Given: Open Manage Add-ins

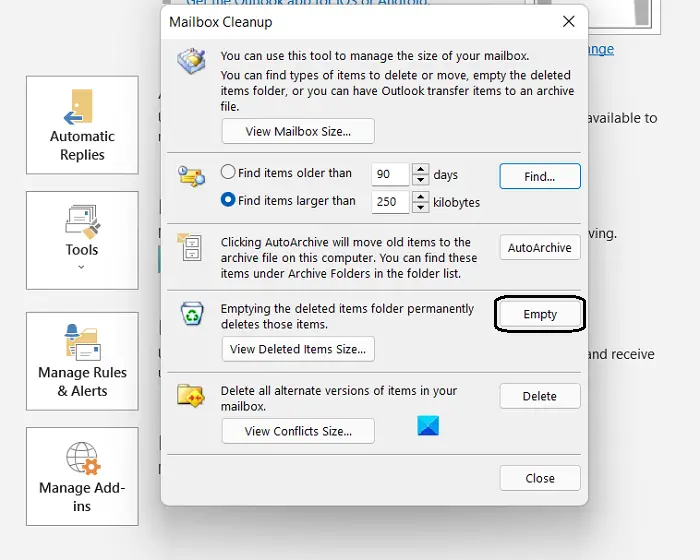Looking at the screenshot, I should coord(82,476).
